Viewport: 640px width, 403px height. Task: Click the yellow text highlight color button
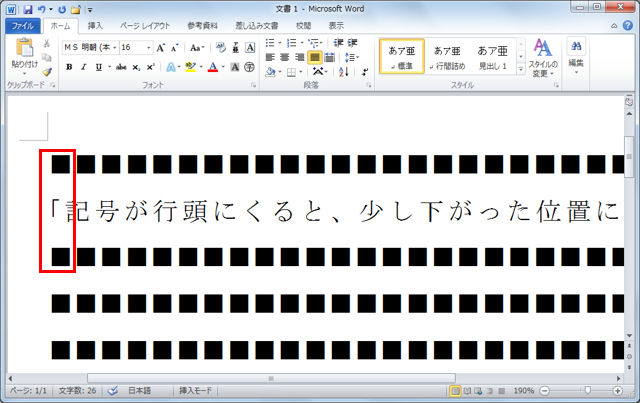tap(190, 67)
